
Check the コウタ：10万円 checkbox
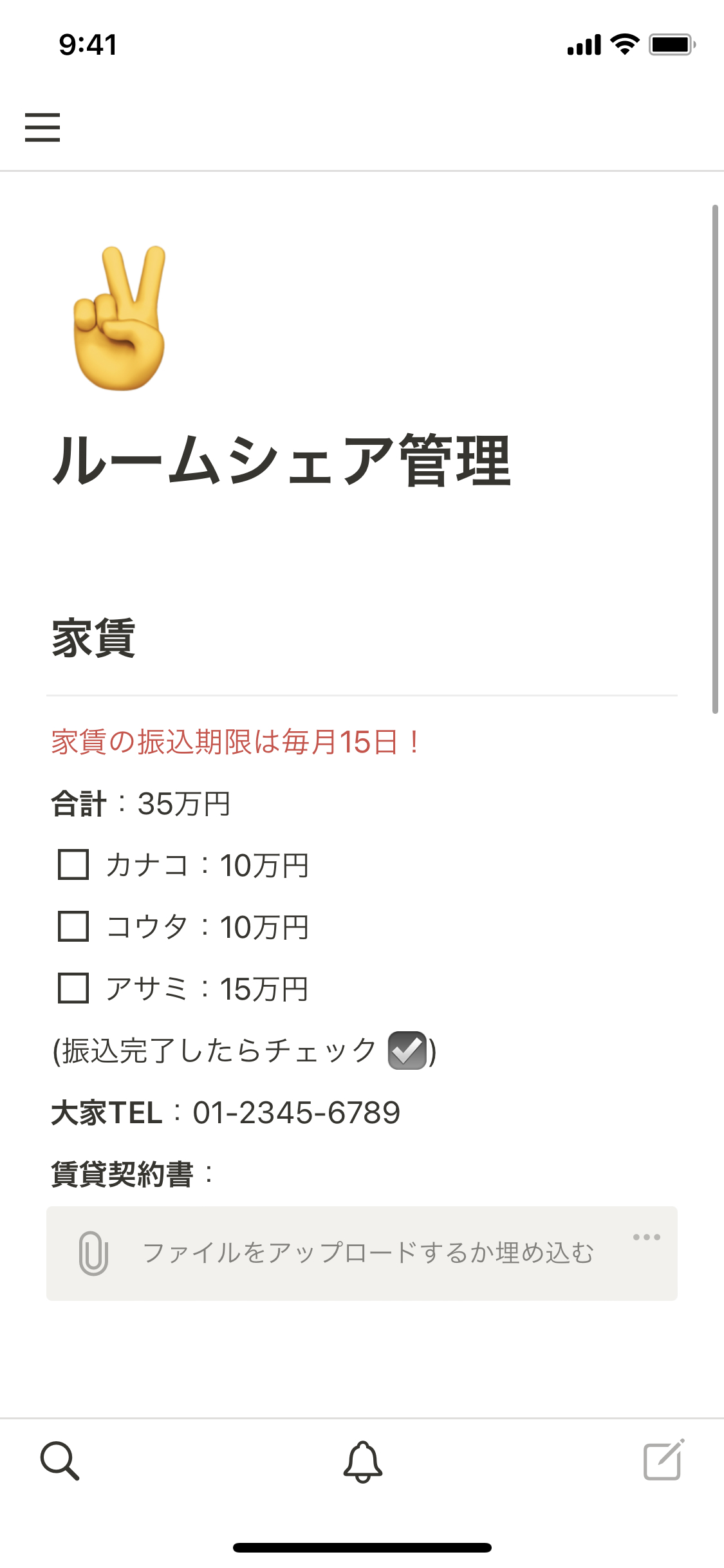pyautogui.click(x=73, y=926)
